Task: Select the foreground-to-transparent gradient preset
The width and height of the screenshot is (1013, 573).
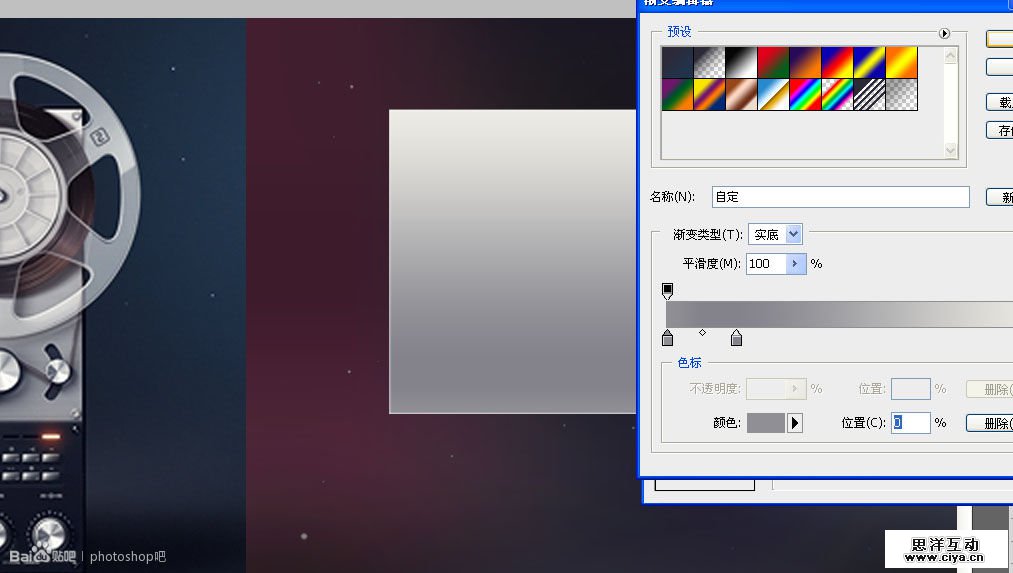Action: 709,63
